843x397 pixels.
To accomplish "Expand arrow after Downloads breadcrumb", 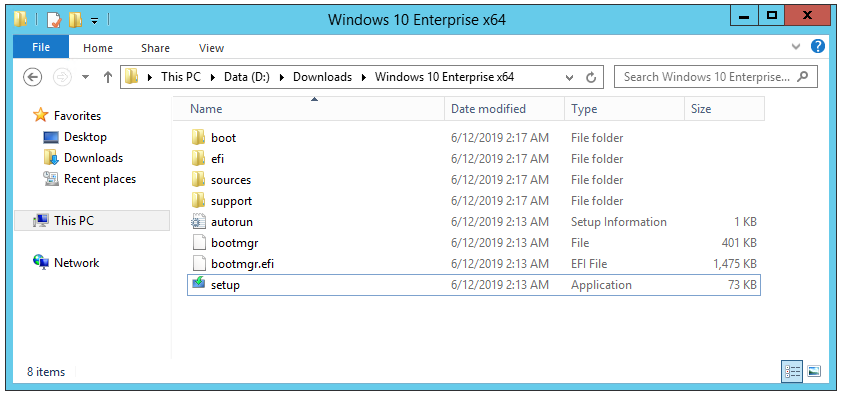I will (x=364, y=77).
